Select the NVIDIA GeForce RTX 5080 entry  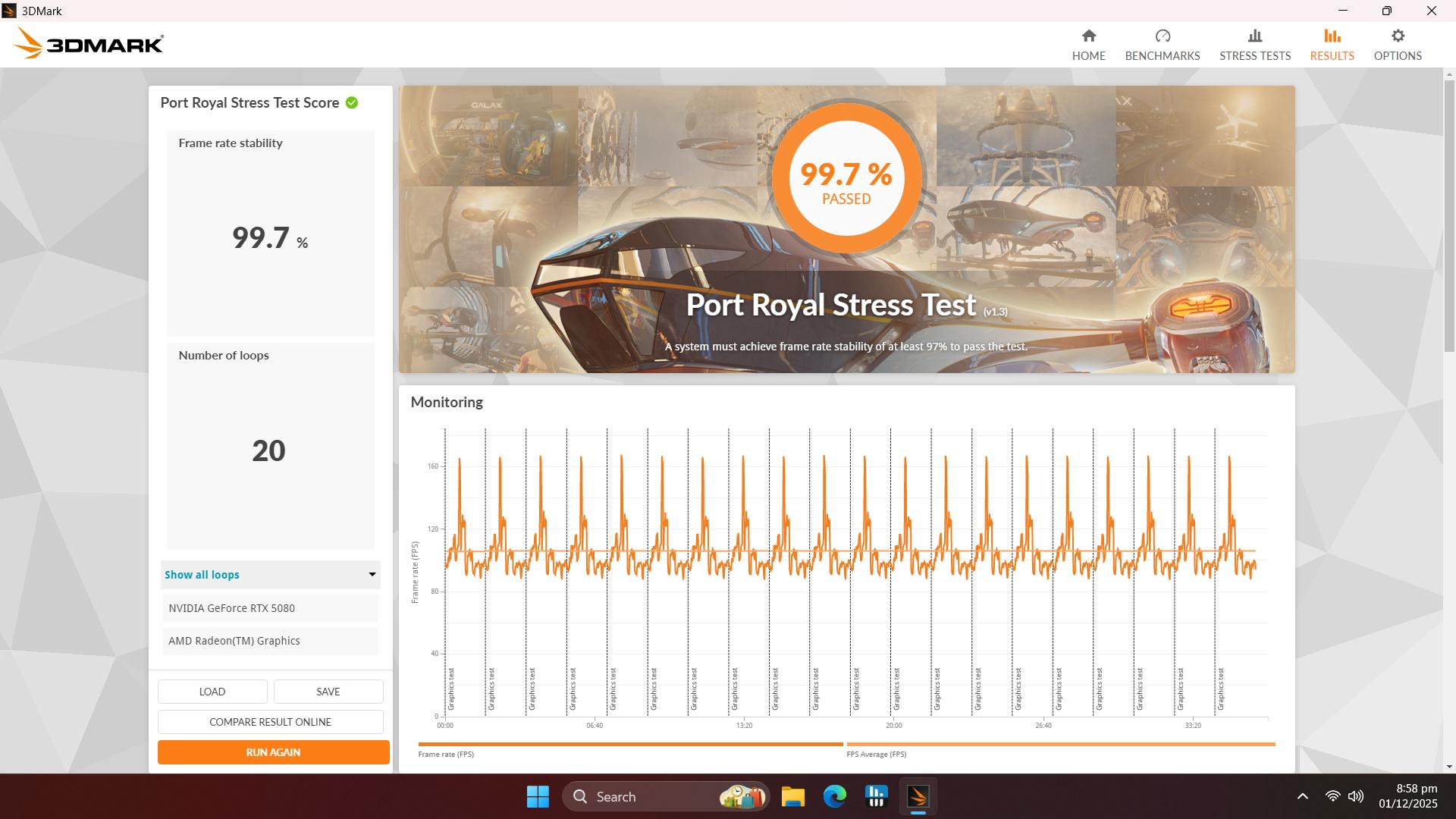pos(269,607)
